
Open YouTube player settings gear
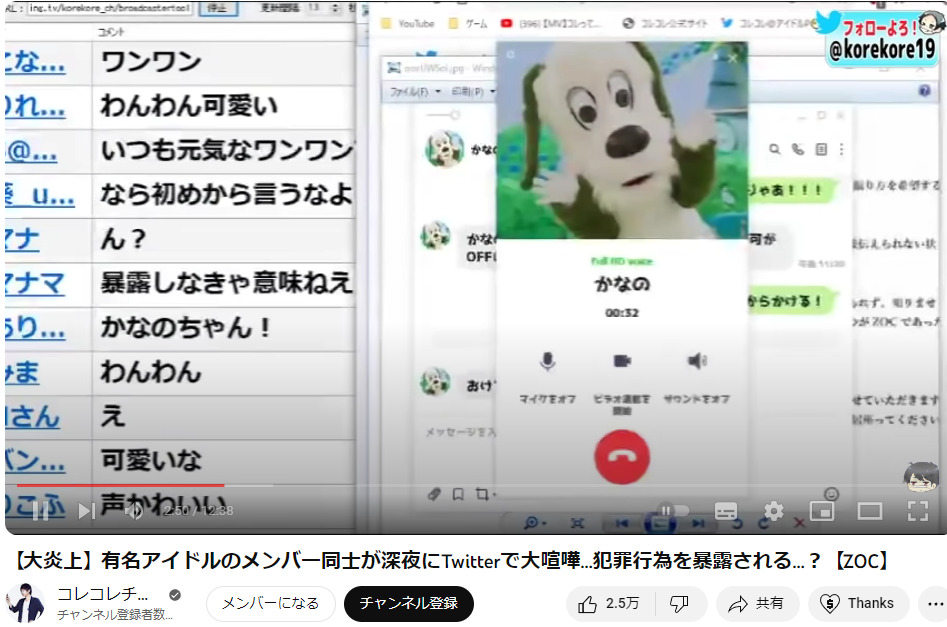[774, 511]
